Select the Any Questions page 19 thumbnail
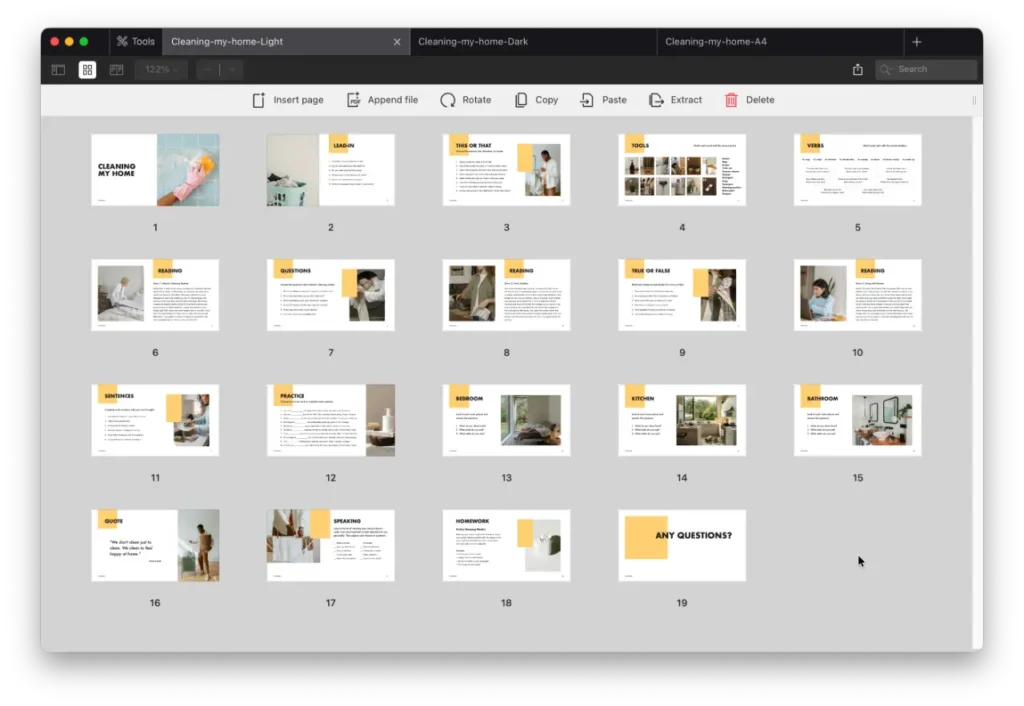This screenshot has height=706, width=1024. pyautogui.click(x=682, y=545)
